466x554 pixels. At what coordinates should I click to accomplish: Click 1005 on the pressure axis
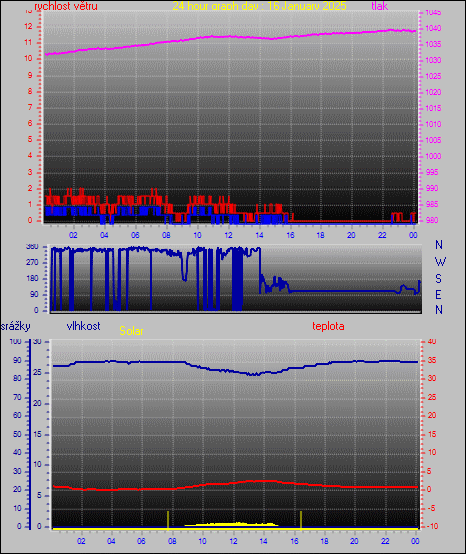pyautogui.click(x=433, y=140)
